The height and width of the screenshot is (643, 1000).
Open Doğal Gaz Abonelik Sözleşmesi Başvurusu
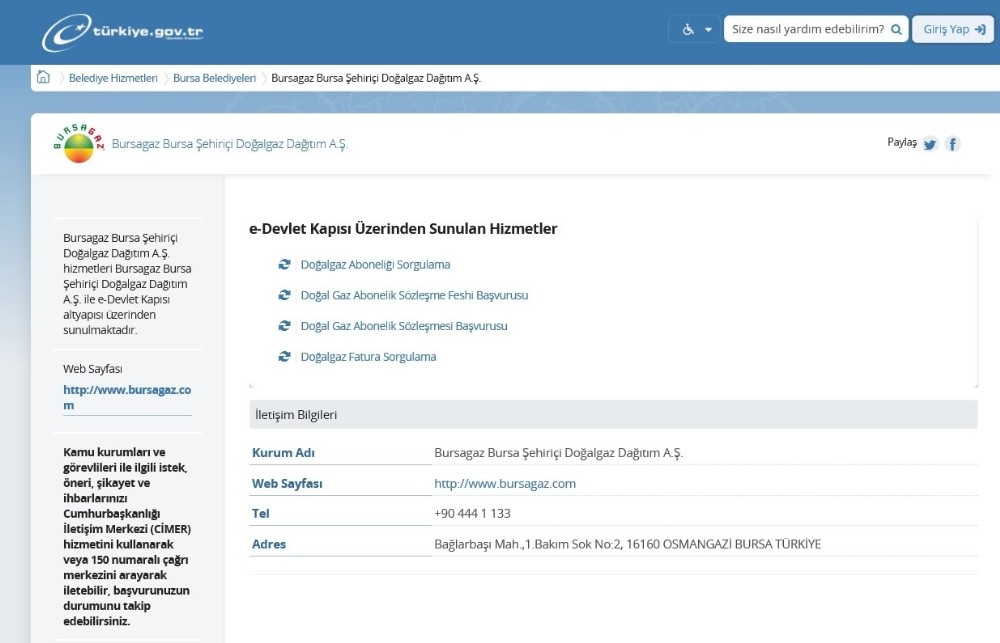(404, 326)
